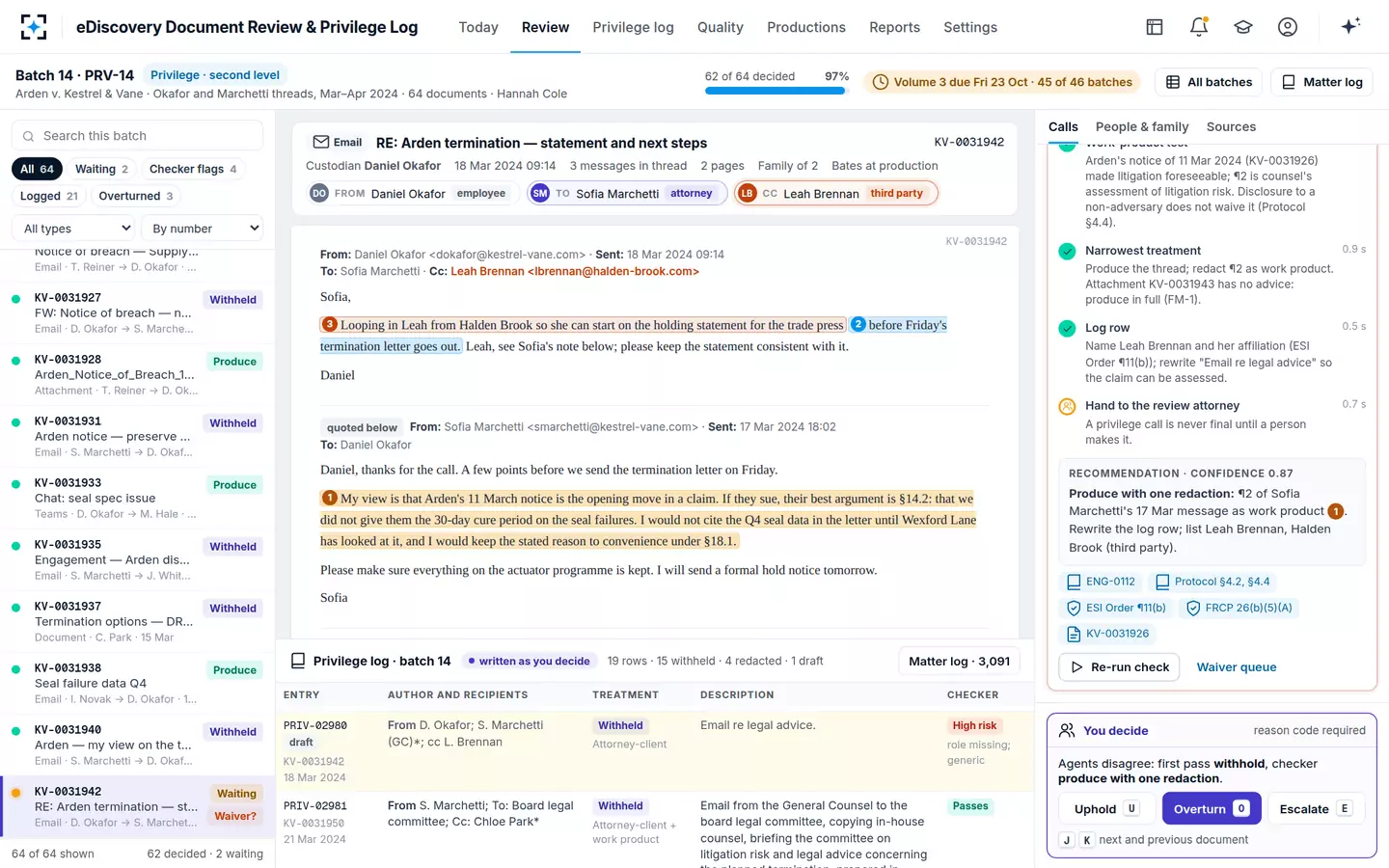Screen dimensions: 1389x868
Task: Click the play icon in the Re-run check button
Action: click(x=1076, y=666)
